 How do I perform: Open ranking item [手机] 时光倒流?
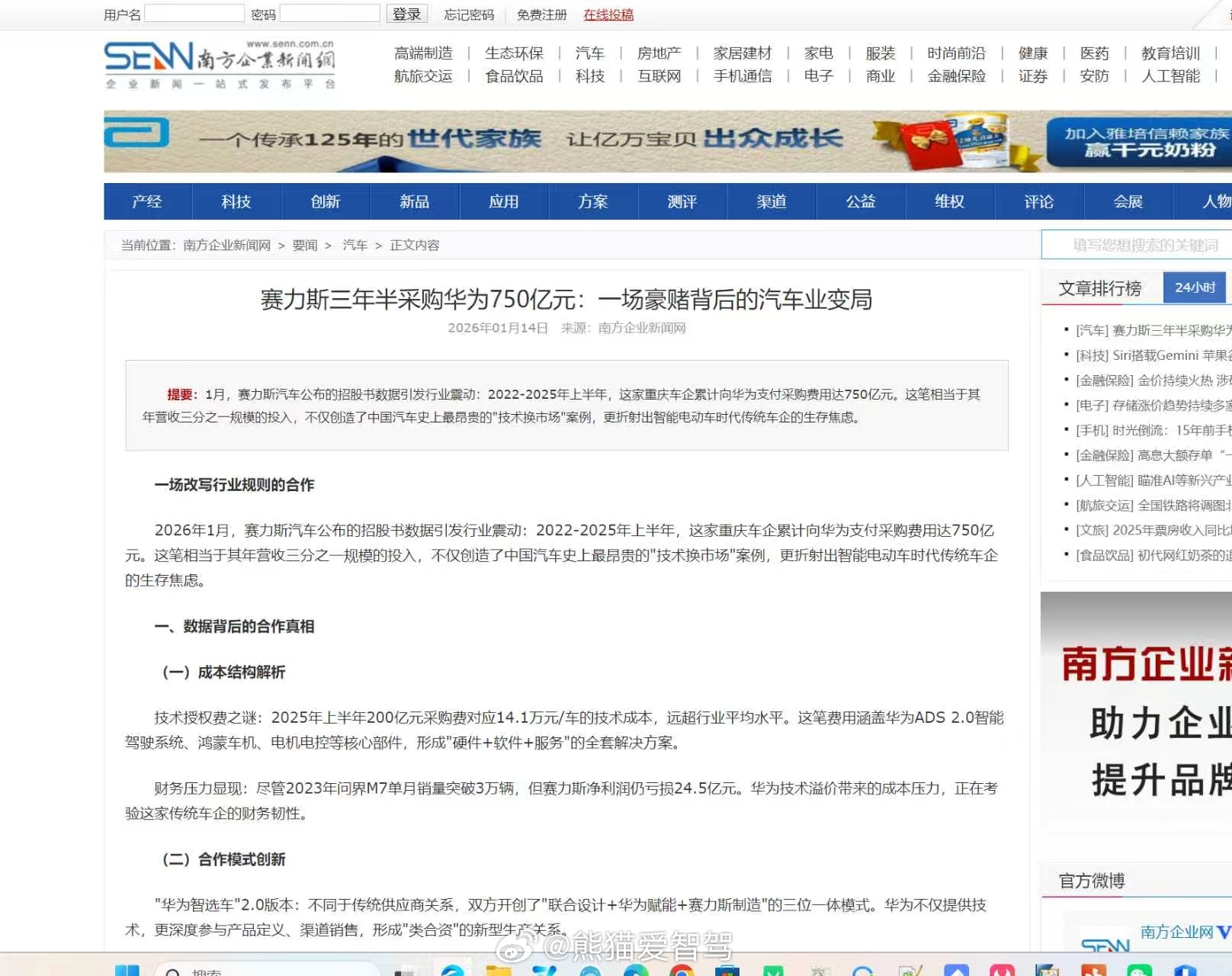point(1153,430)
